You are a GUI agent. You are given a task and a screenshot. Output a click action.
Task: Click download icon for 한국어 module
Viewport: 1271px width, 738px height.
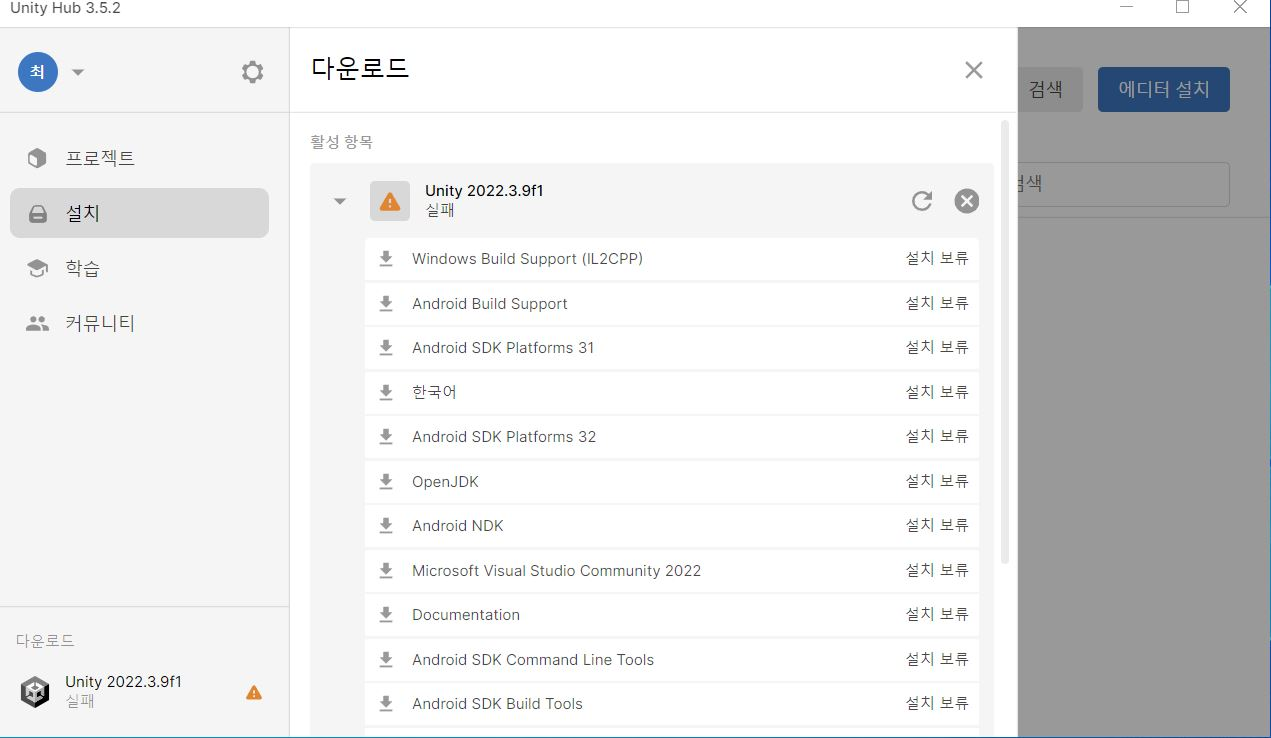pyautogui.click(x=386, y=393)
